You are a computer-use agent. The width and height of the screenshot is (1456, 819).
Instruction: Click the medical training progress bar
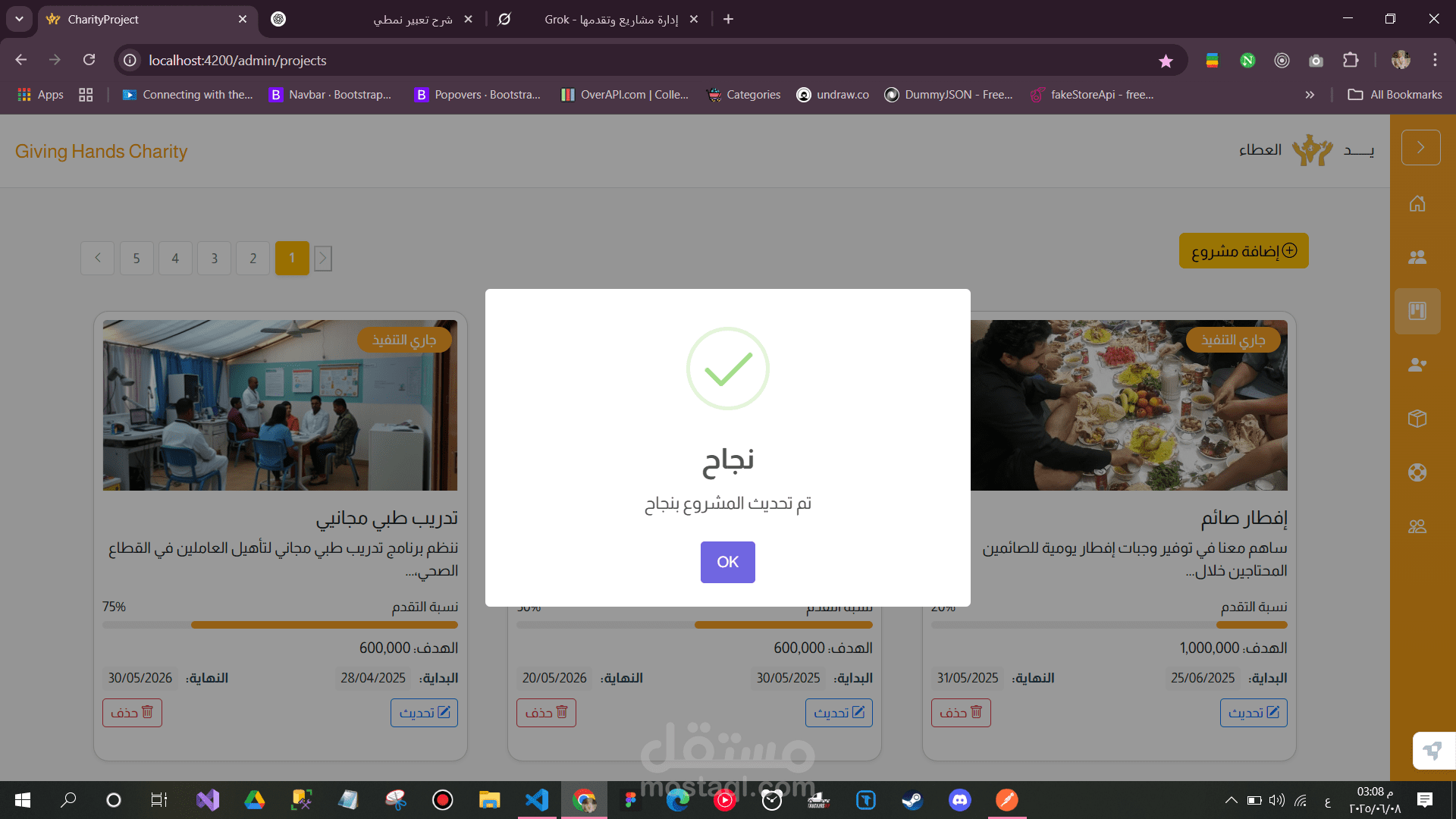(x=280, y=625)
